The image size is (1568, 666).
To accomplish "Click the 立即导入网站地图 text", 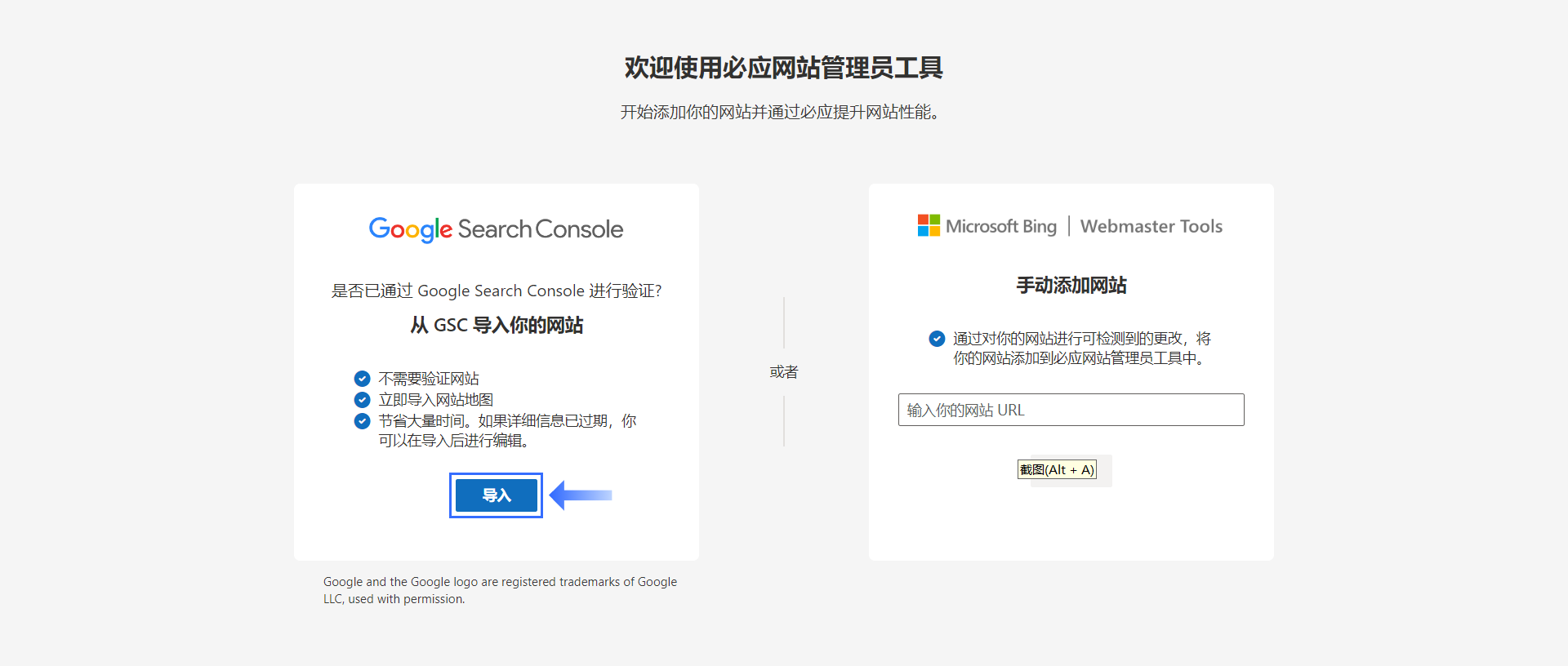I will pyautogui.click(x=436, y=400).
